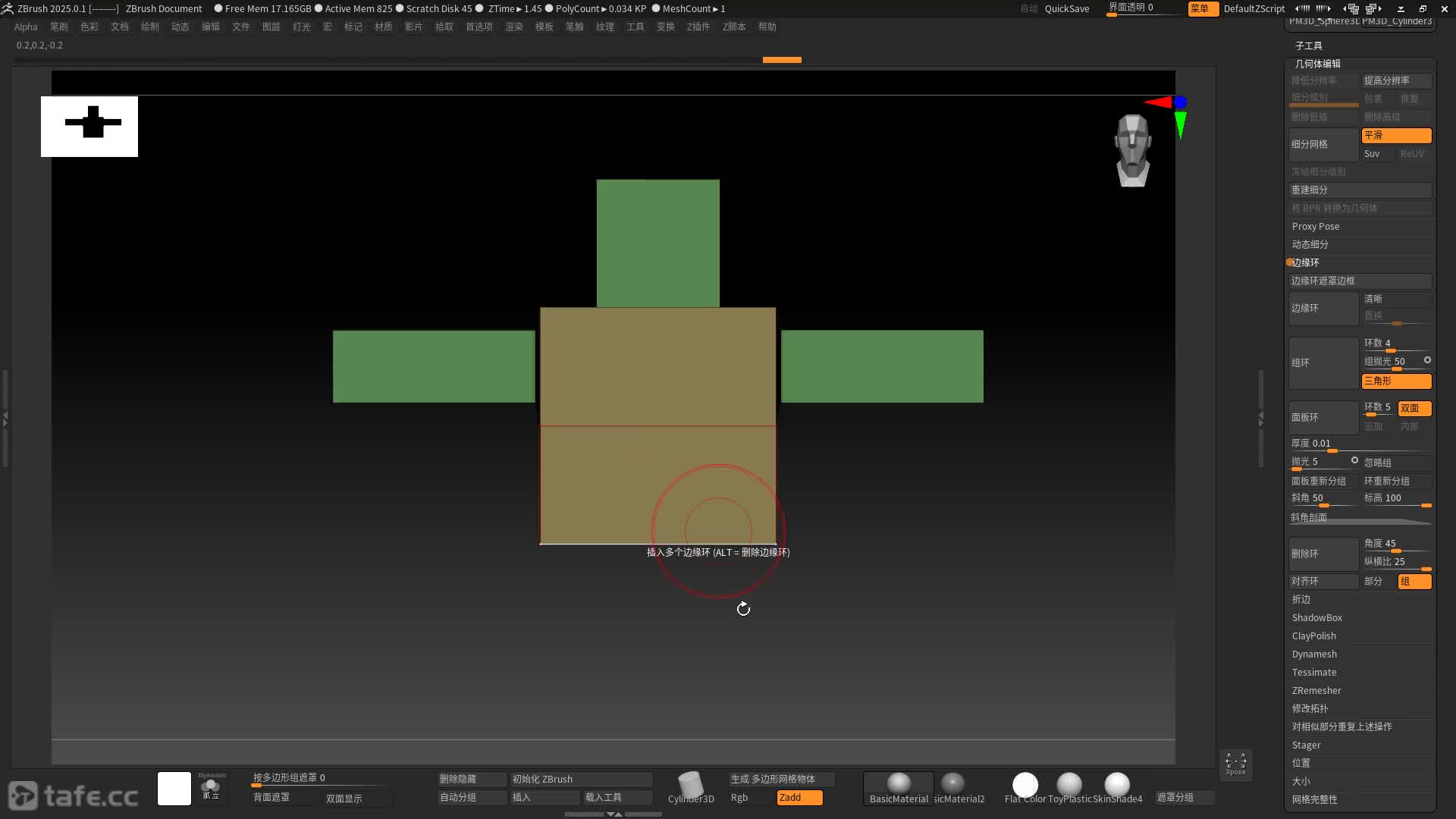Open the Alpha menu

(26, 27)
